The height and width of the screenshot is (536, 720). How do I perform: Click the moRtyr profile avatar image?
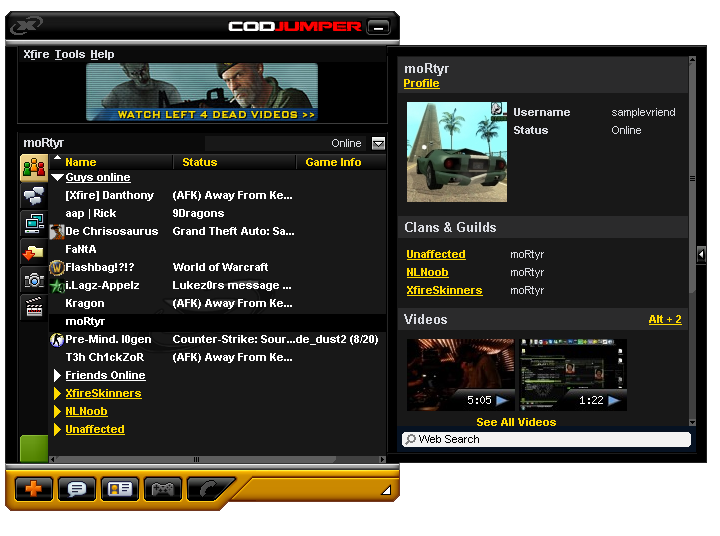point(457,152)
